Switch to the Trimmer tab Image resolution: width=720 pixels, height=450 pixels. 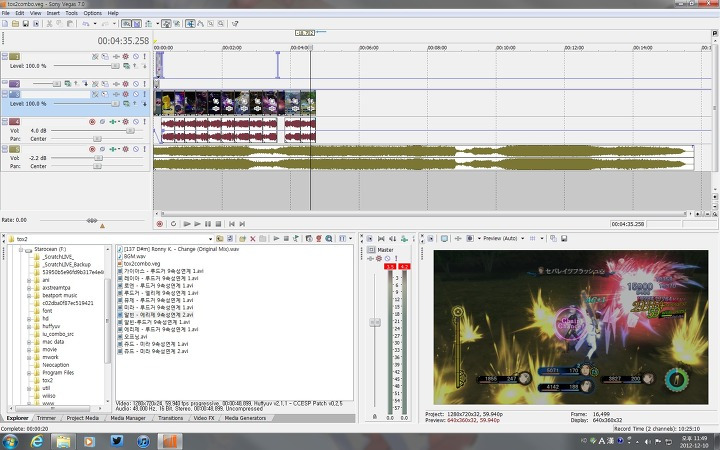(x=46, y=418)
